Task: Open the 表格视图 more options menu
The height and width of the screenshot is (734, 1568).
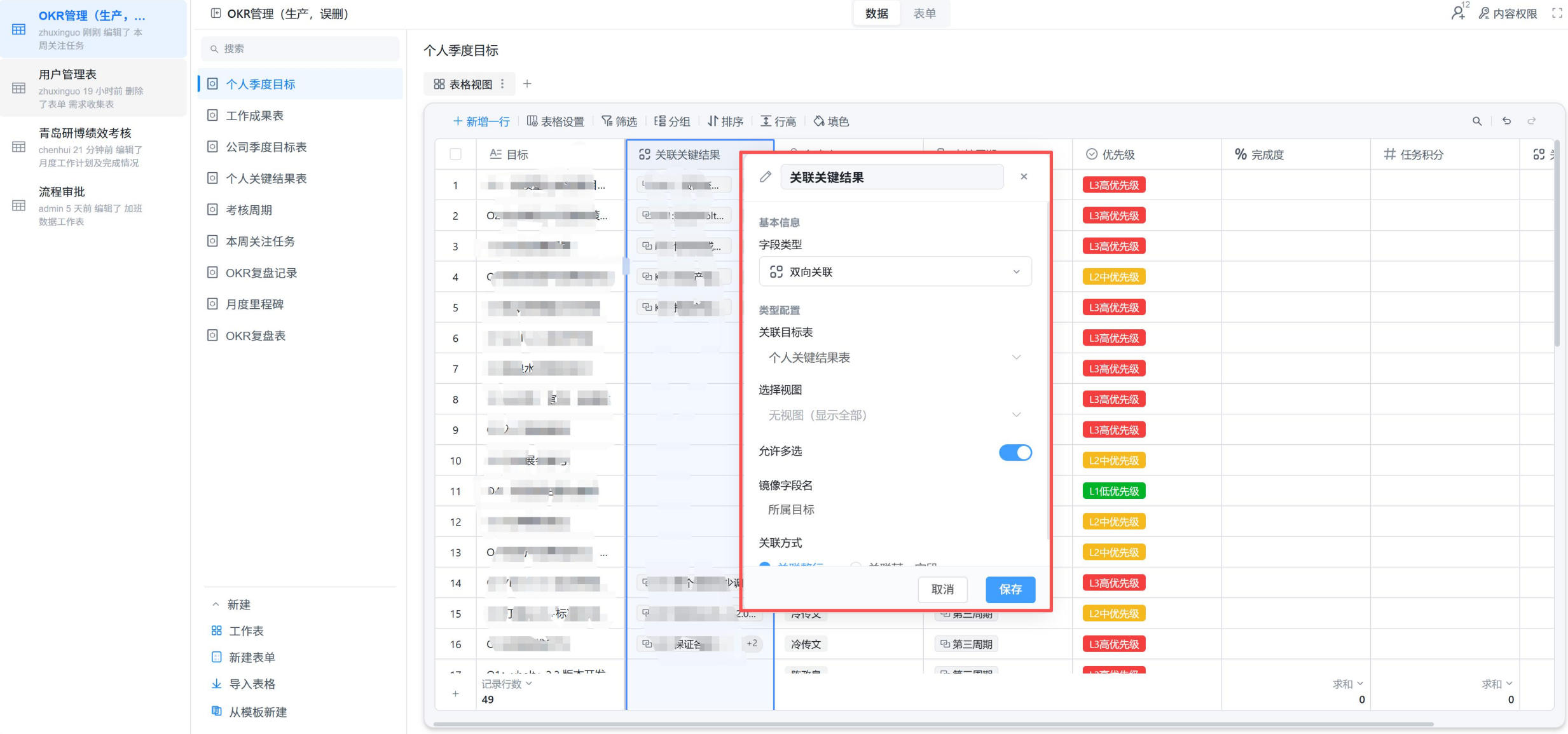Action: pos(503,84)
